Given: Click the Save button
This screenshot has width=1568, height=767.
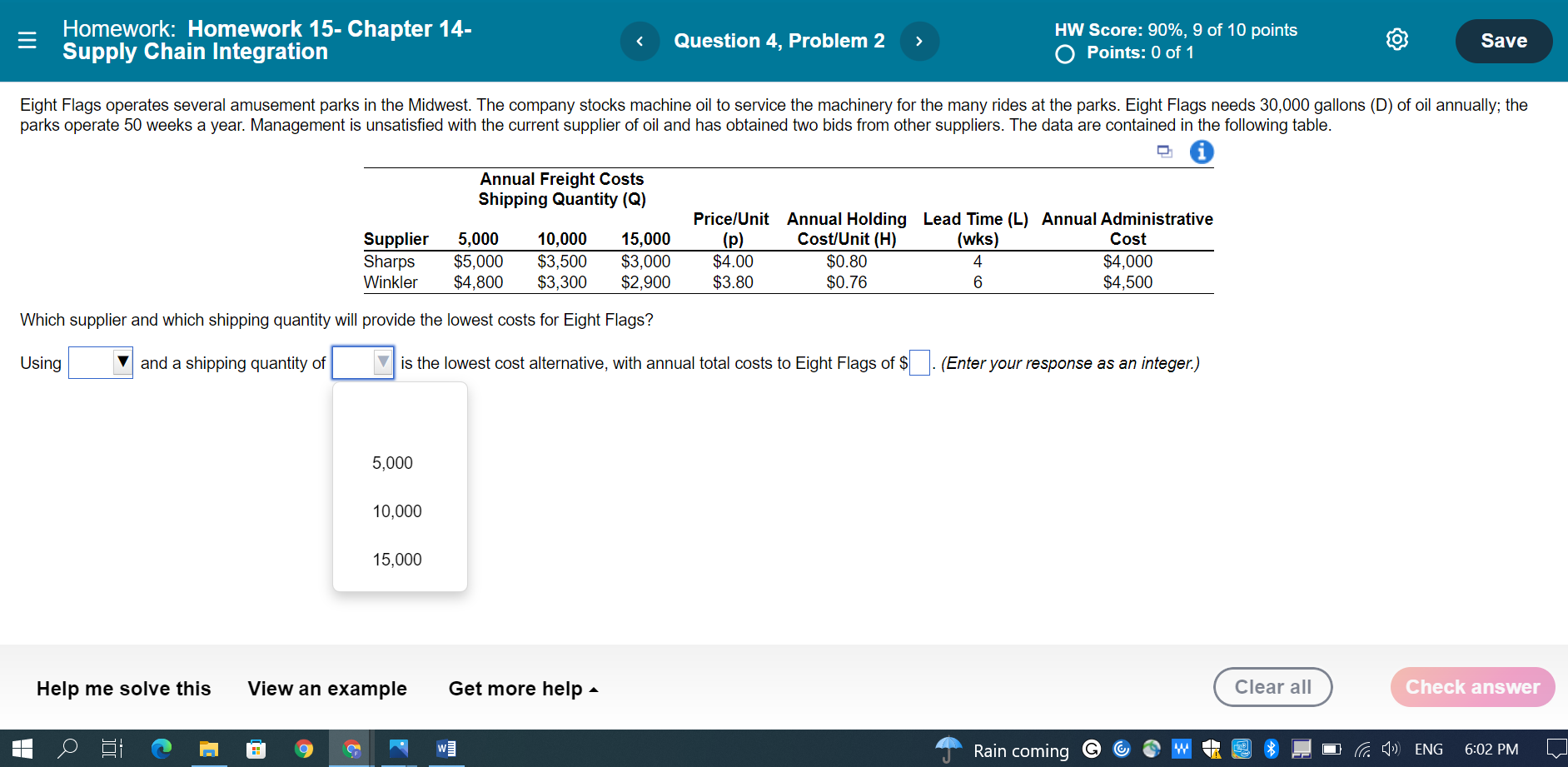Looking at the screenshot, I should coord(1503,39).
